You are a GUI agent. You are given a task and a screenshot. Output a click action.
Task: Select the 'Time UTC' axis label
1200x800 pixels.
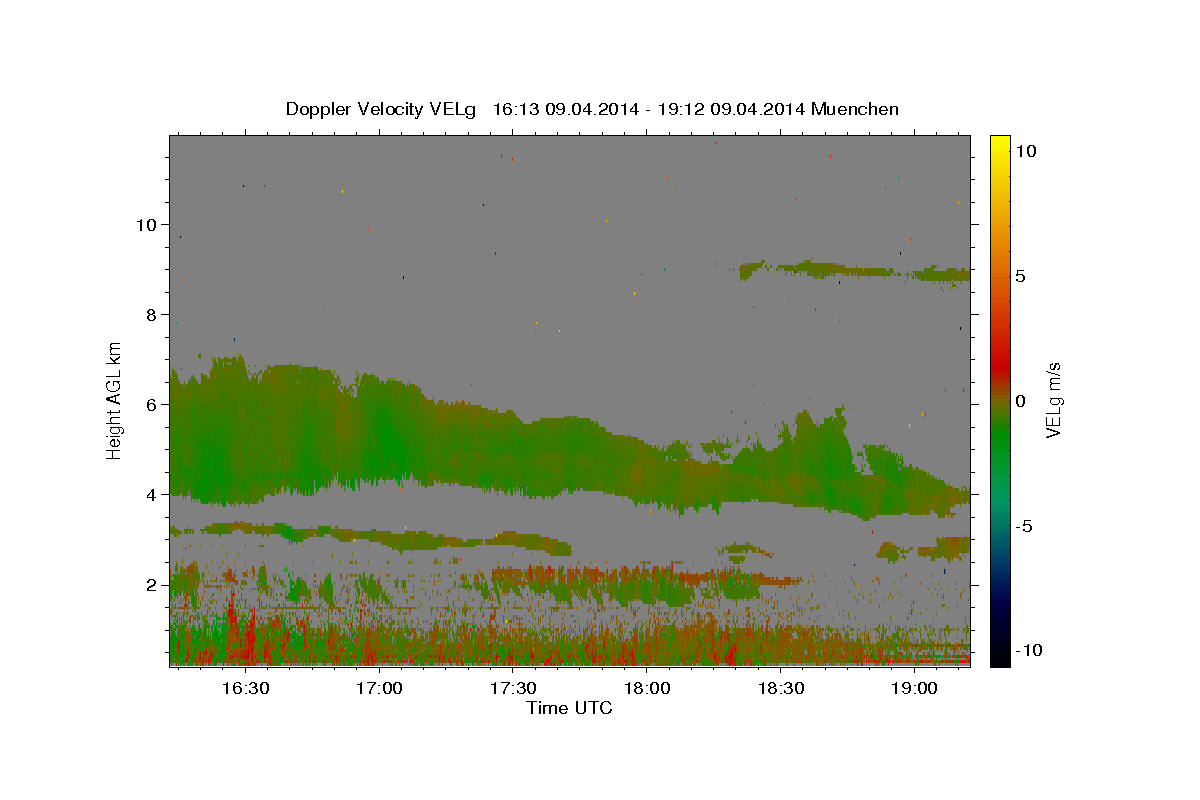[x=569, y=708]
